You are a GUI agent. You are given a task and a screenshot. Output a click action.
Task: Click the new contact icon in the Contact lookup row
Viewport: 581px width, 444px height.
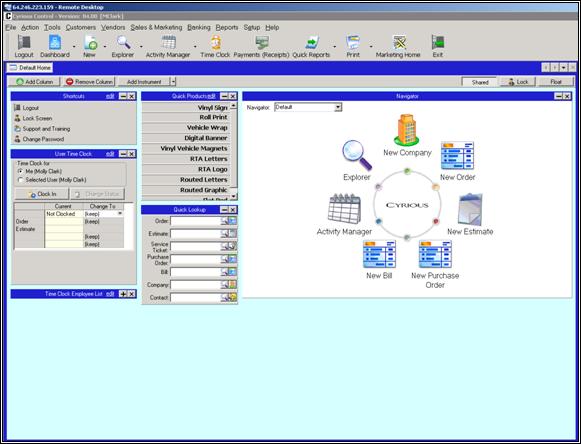click(x=233, y=297)
